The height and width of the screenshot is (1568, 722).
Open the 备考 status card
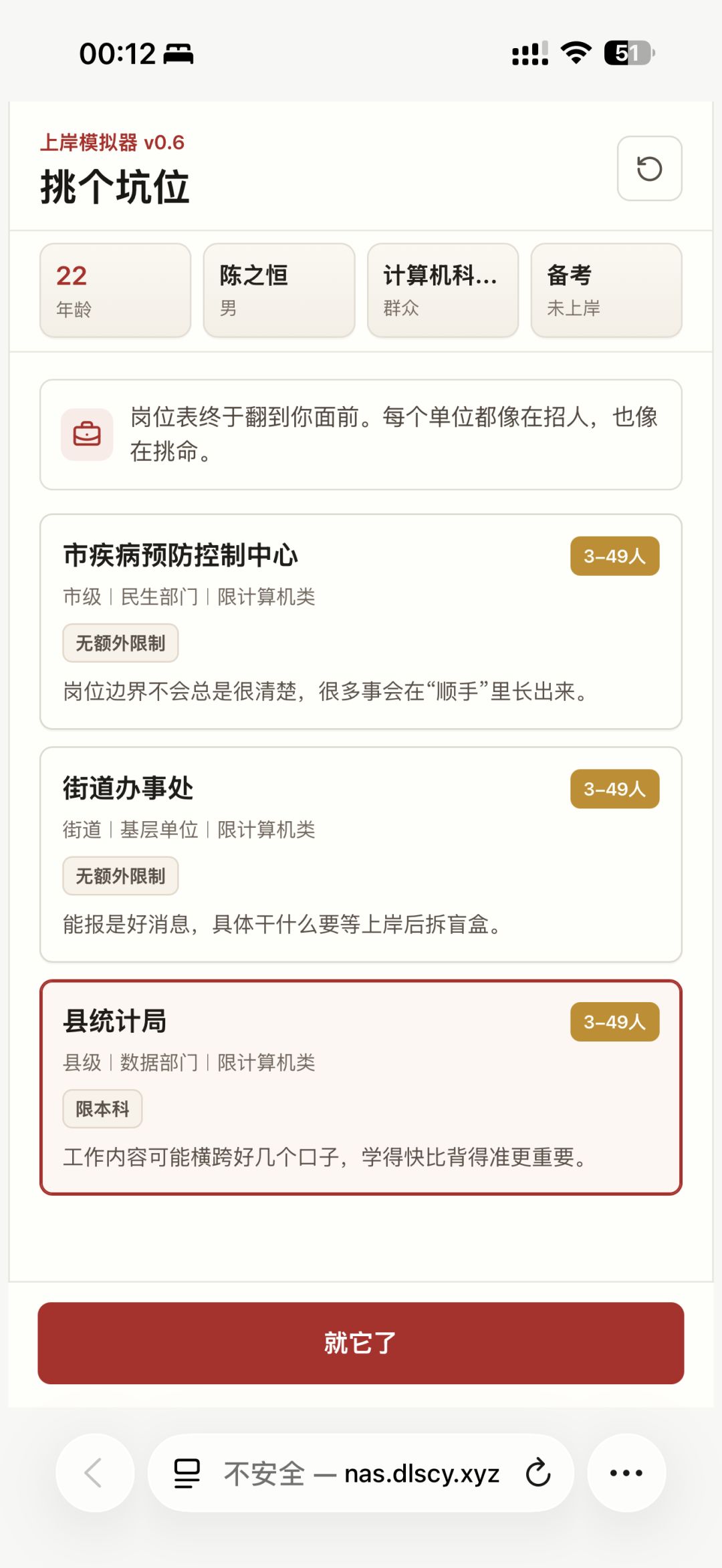tap(606, 291)
